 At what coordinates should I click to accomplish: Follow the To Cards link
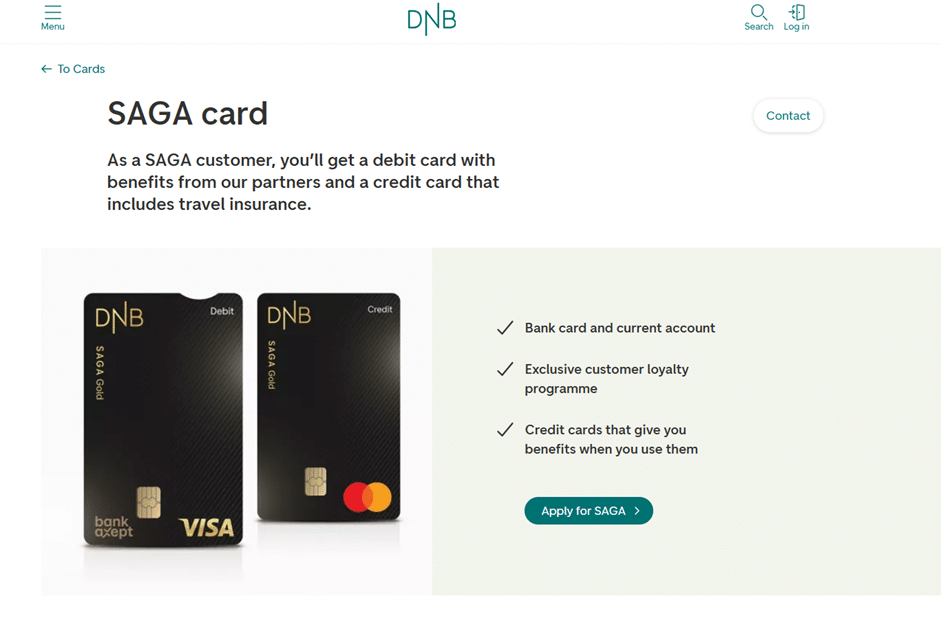[81, 69]
